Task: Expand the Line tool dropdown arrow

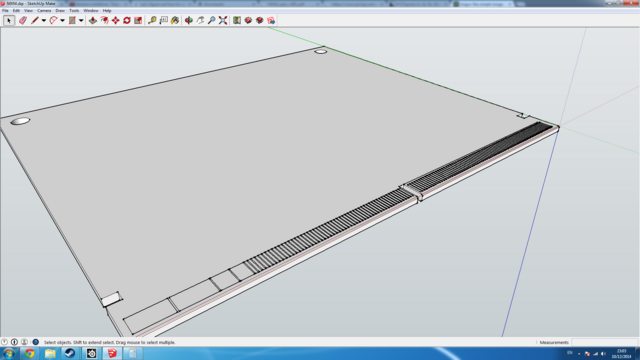Action: [43, 20]
